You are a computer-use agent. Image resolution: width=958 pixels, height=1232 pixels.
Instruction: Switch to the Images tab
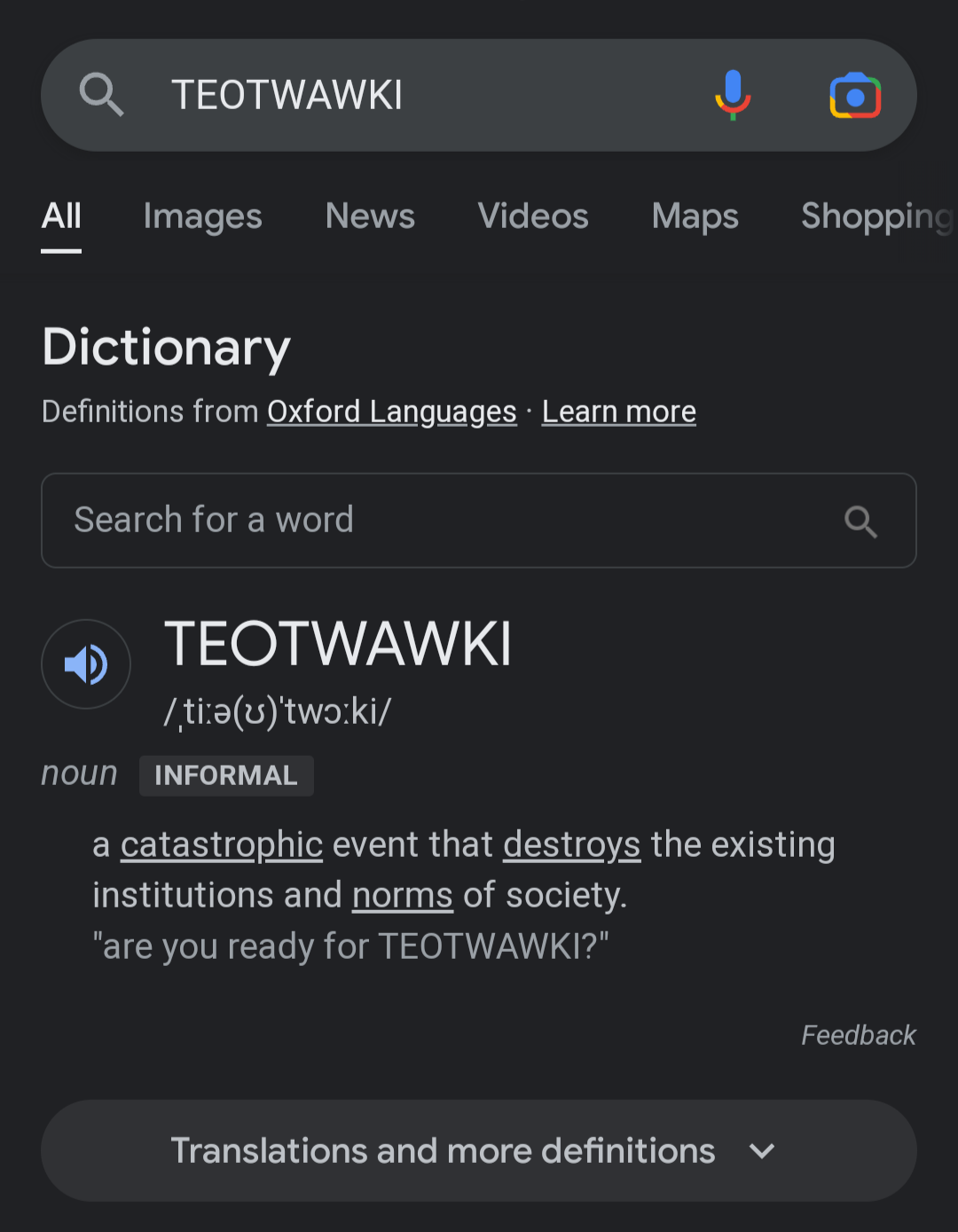(202, 216)
